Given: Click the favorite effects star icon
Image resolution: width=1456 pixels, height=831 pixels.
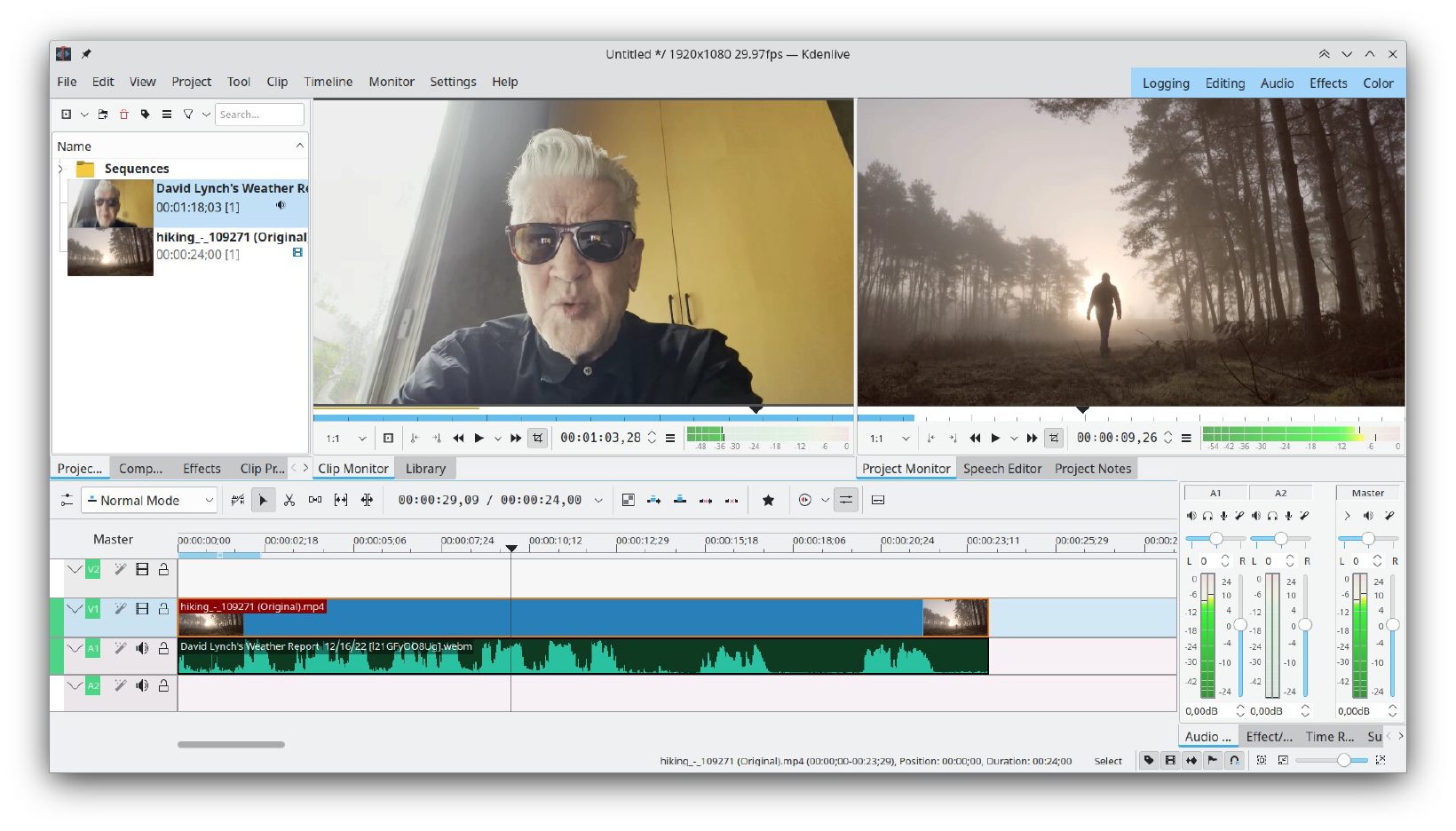Looking at the screenshot, I should pos(768,501).
